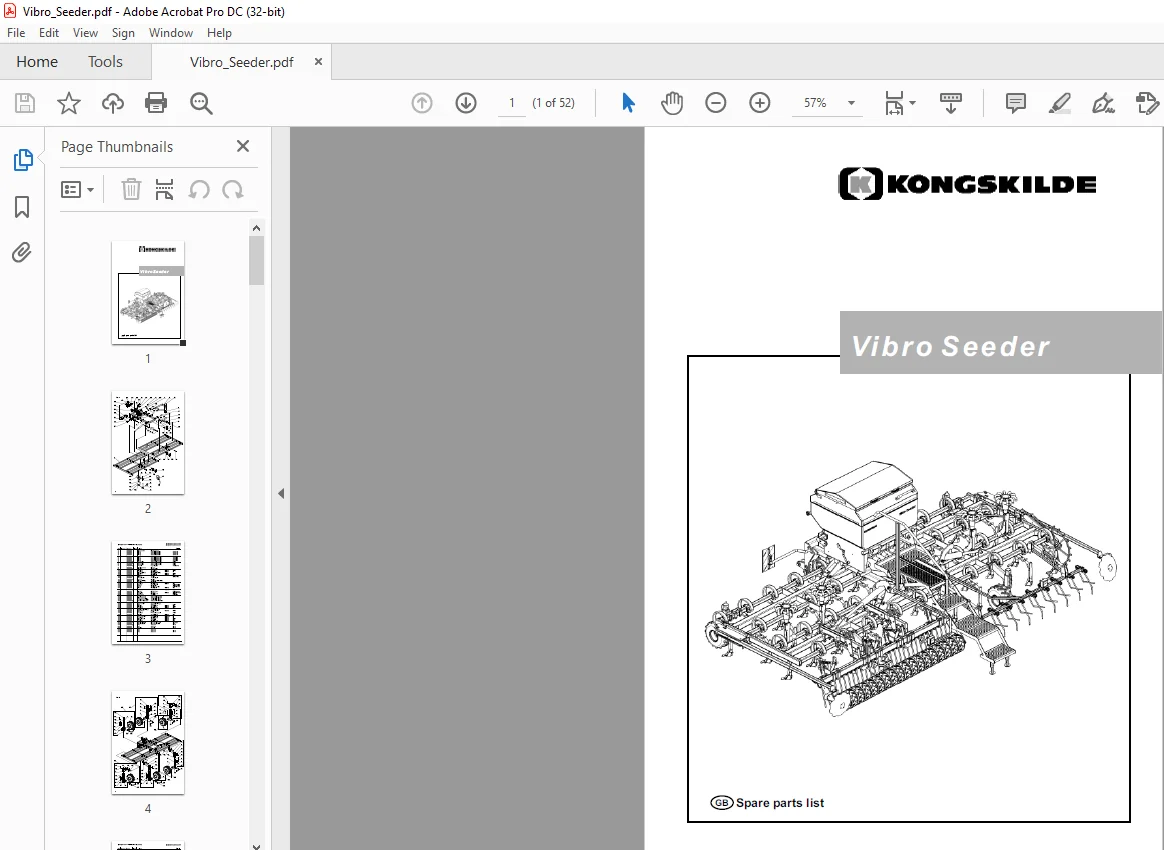Open the Sign menu
This screenshot has width=1164, height=850.
pos(123,33)
